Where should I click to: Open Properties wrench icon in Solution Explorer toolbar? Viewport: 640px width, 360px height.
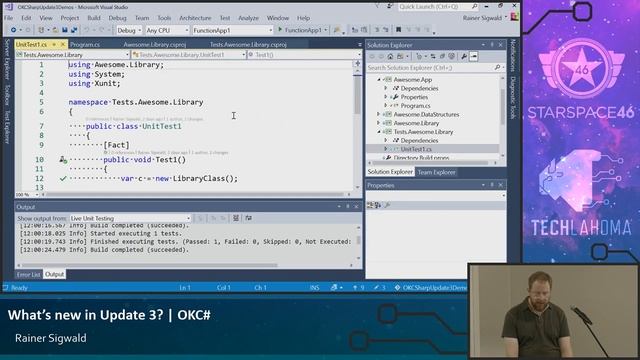464,56
